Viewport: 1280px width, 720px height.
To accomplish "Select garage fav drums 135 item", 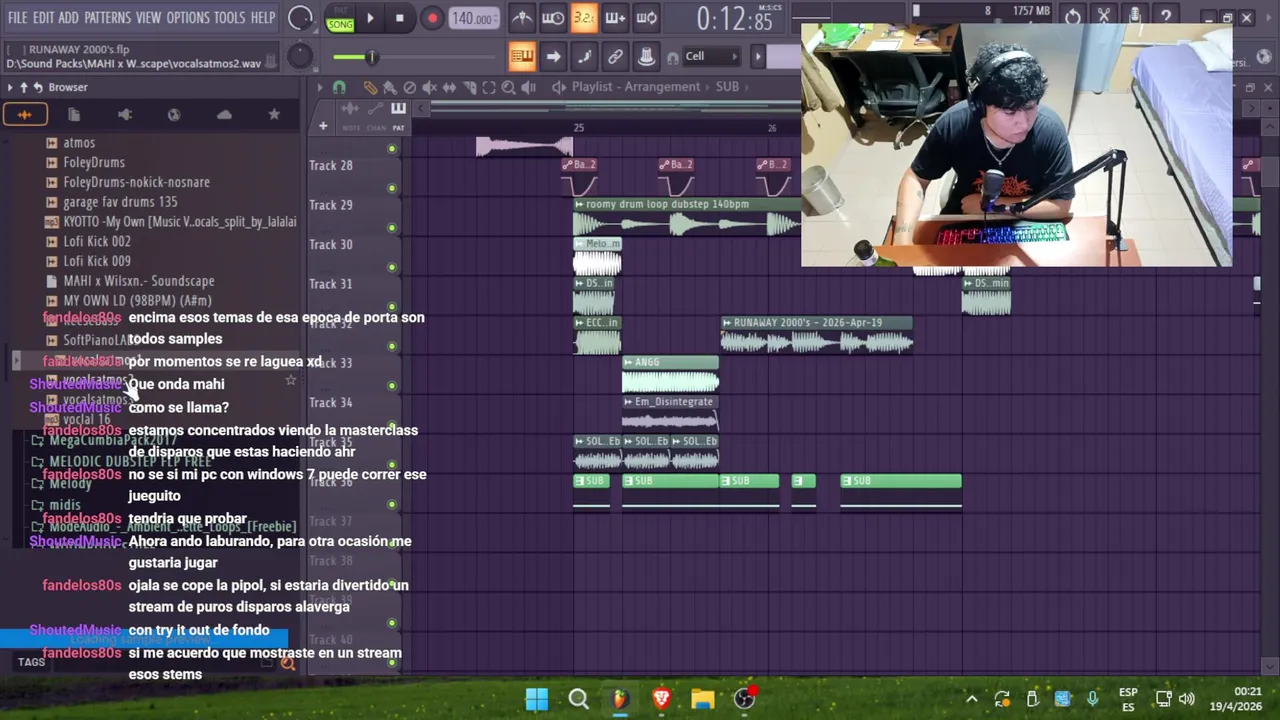I will (x=120, y=202).
